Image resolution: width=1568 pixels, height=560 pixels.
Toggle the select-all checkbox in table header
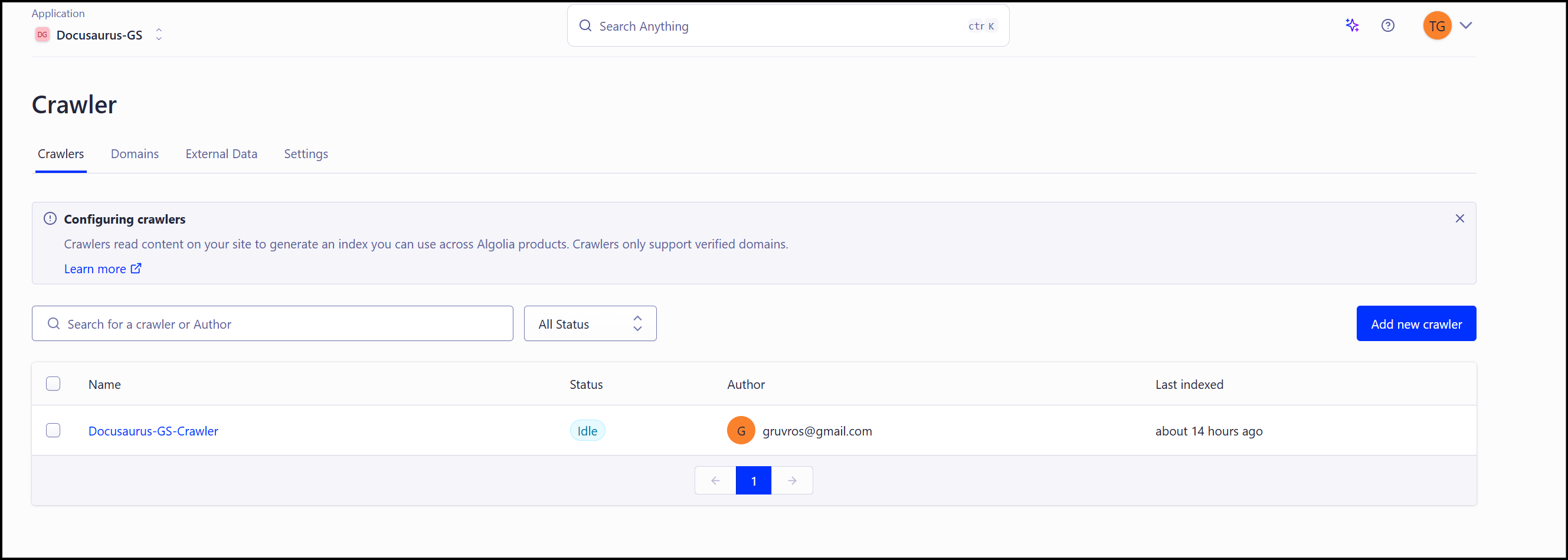[53, 384]
